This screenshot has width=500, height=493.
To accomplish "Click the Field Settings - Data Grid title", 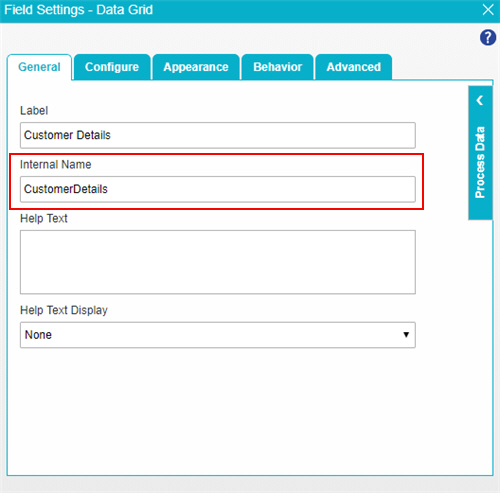I will coord(78,10).
